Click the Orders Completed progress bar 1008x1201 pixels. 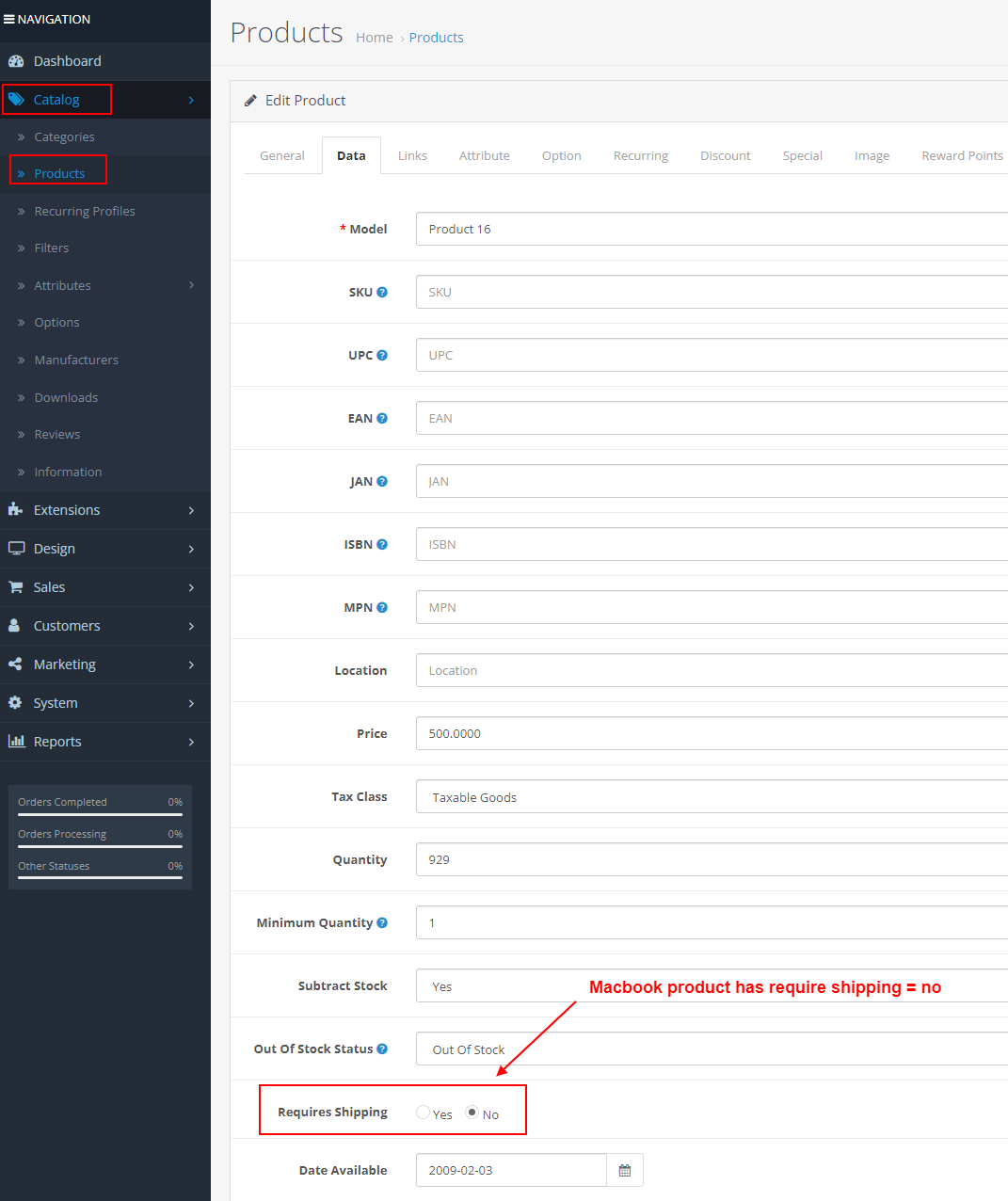(99, 813)
